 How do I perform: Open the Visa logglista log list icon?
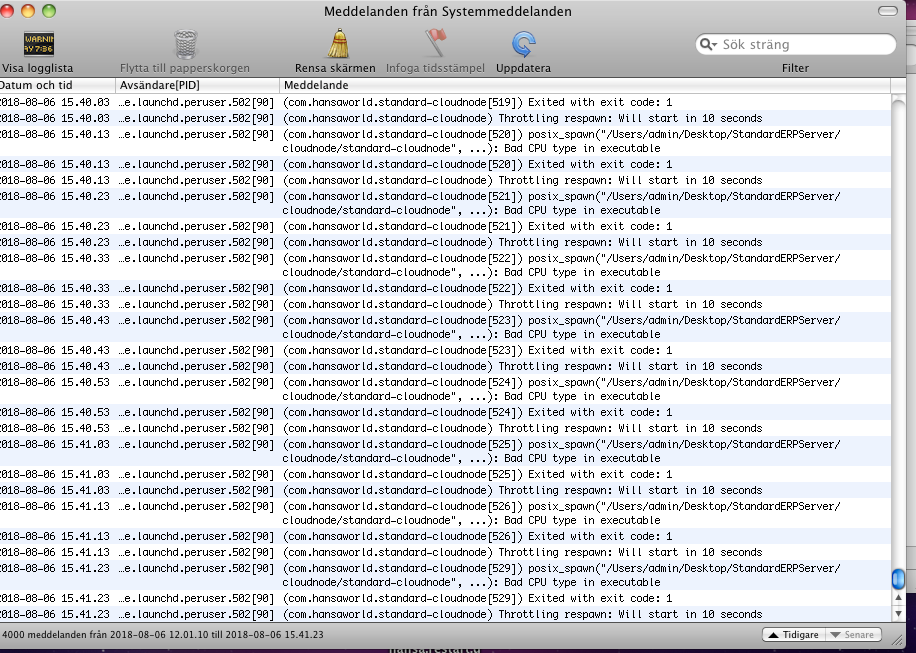pyautogui.click(x=39, y=44)
